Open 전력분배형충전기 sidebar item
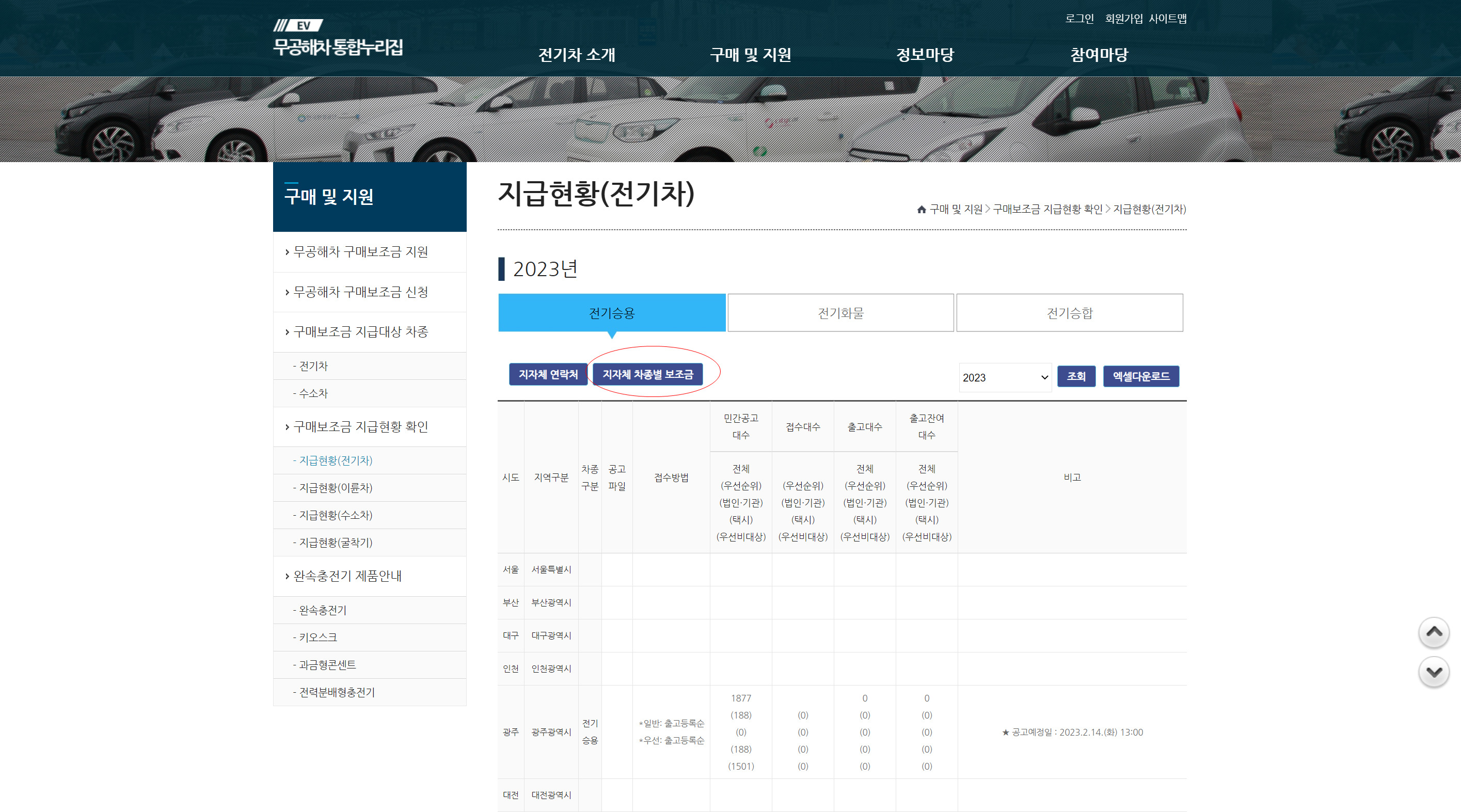 pyautogui.click(x=370, y=692)
